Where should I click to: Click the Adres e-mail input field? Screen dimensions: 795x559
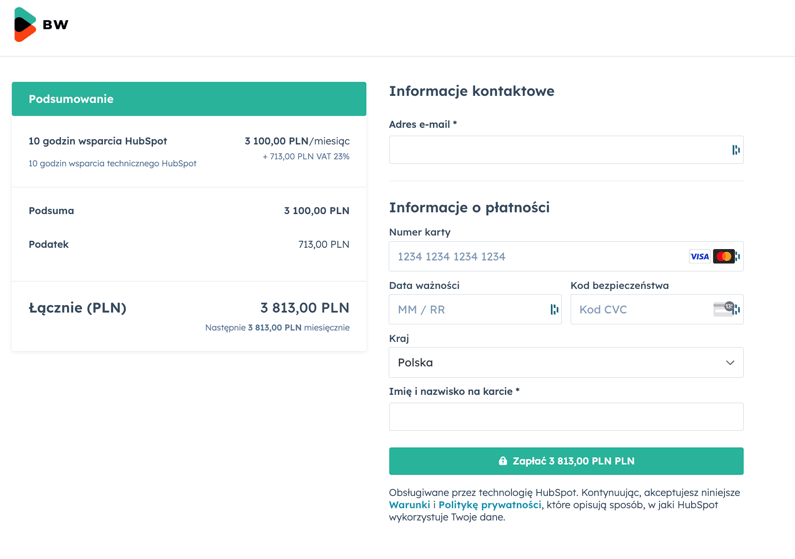566,150
